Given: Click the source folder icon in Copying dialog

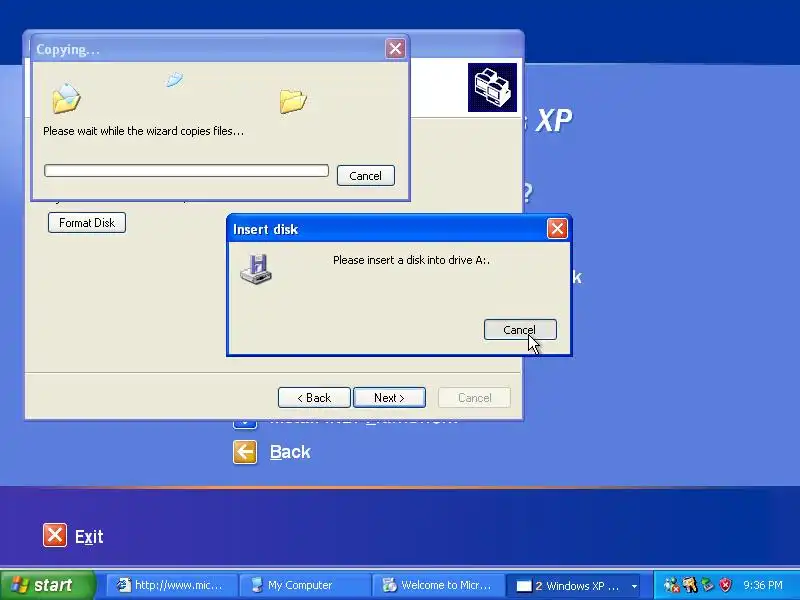Looking at the screenshot, I should tap(66, 98).
